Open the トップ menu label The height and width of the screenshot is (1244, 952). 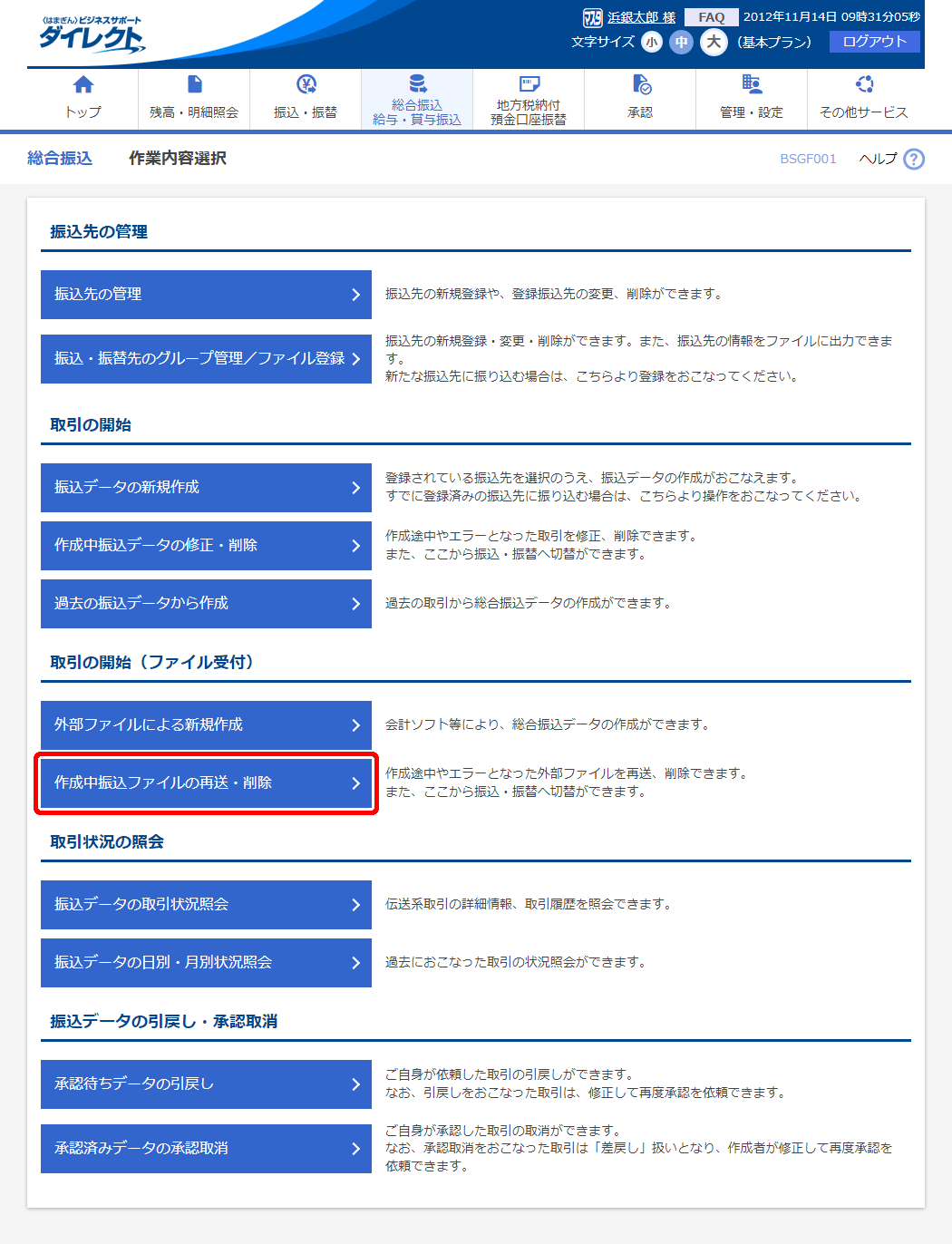tap(83, 112)
